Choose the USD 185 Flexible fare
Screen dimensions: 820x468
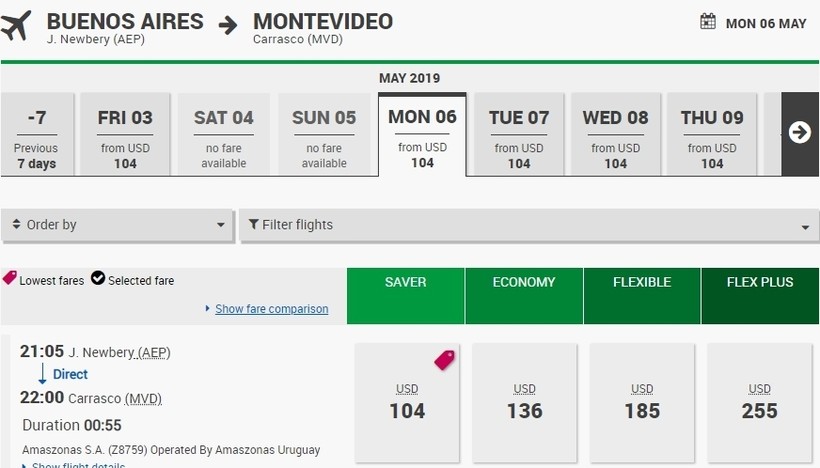point(642,402)
